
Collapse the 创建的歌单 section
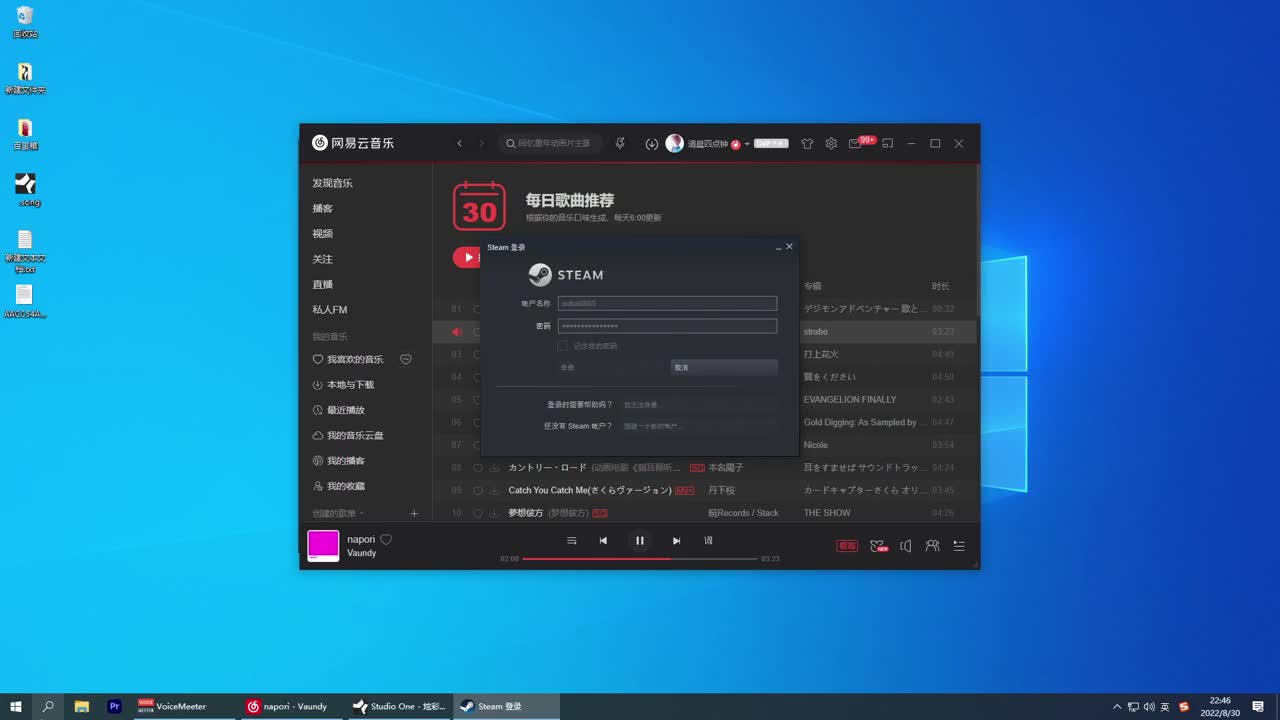(338, 513)
